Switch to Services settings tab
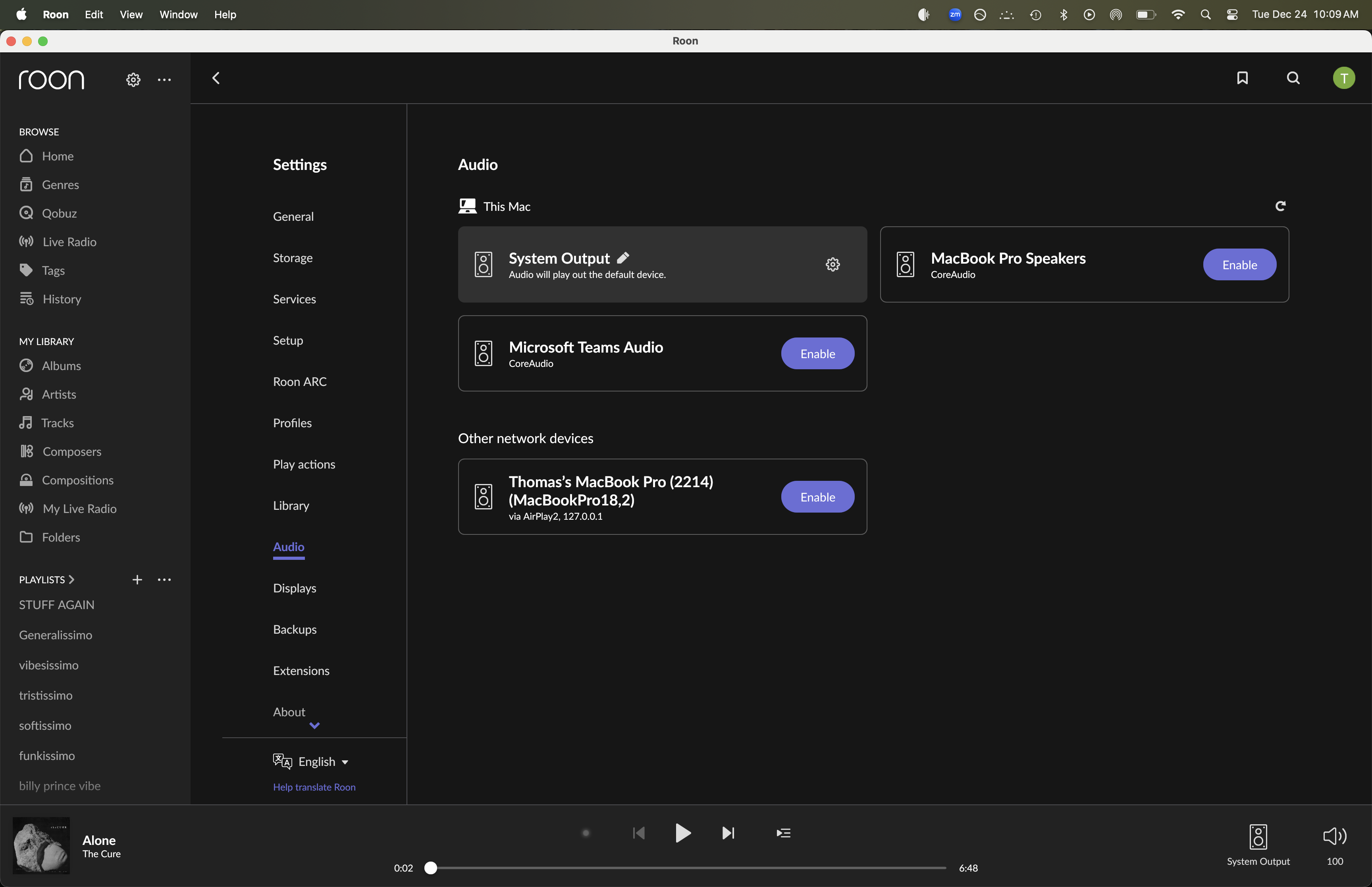This screenshot has width=1372, height=887. tap(294, 299)
